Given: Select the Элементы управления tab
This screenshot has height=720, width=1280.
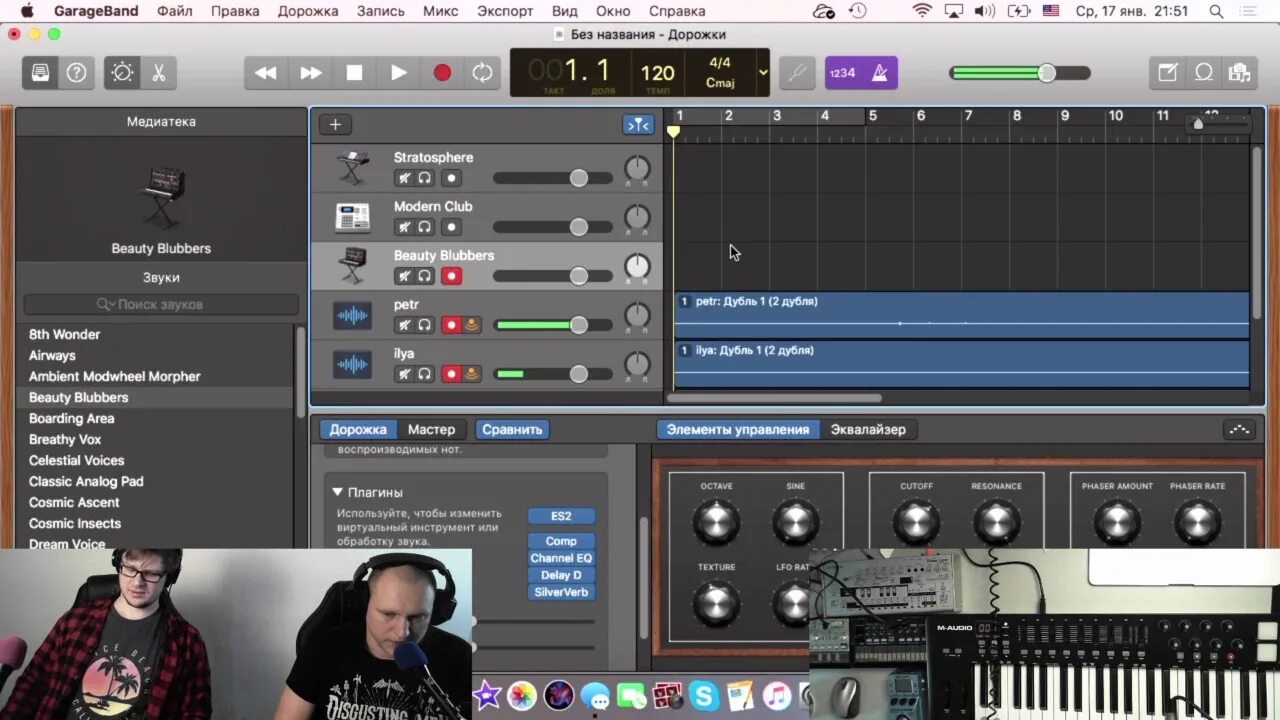Looking at the screenshot, I should [x=738, y=429].
